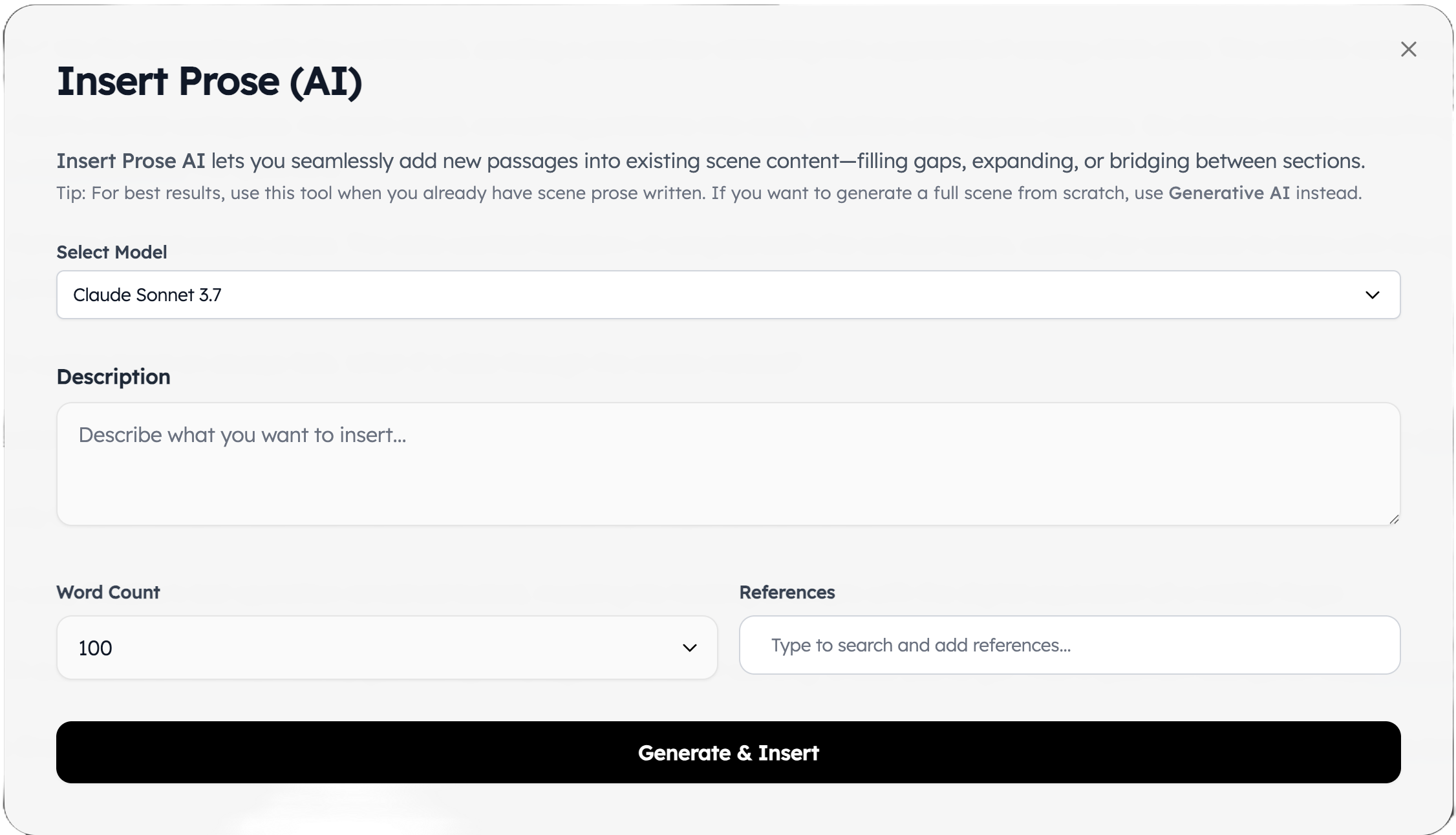The image size is (1456, 835).
Task: Click the 100 value in Word Count
Action: point(95,648)
